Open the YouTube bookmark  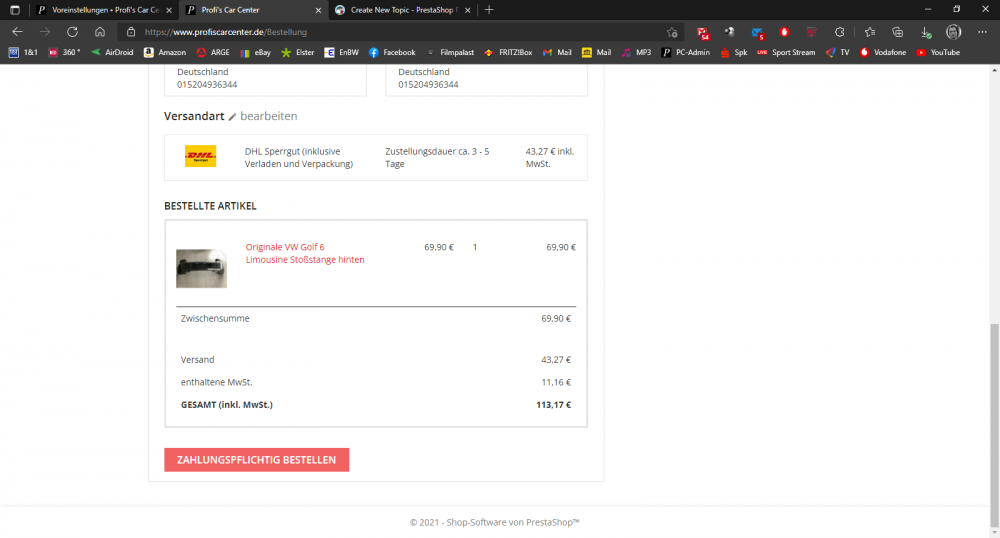938,52
